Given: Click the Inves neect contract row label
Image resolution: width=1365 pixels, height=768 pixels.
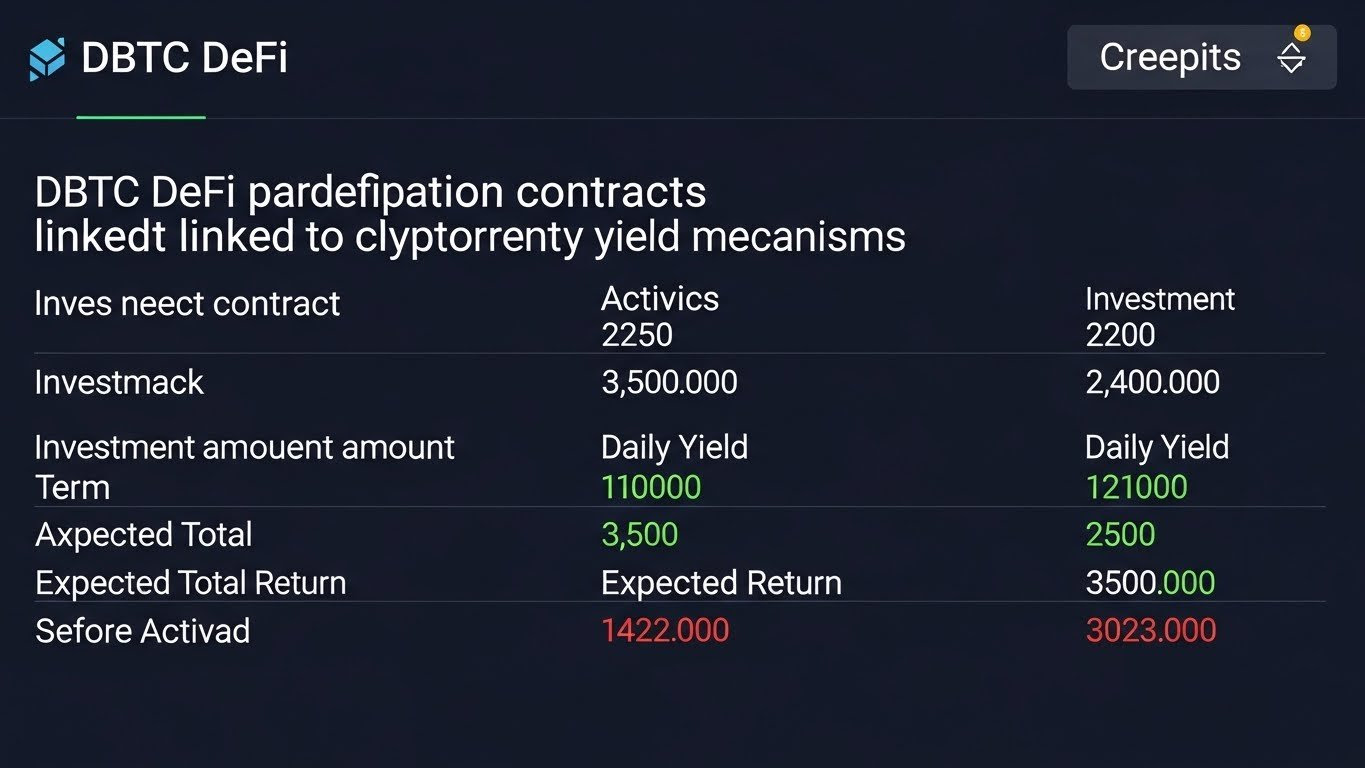Looking at the screenshot, I should point(187,303).
